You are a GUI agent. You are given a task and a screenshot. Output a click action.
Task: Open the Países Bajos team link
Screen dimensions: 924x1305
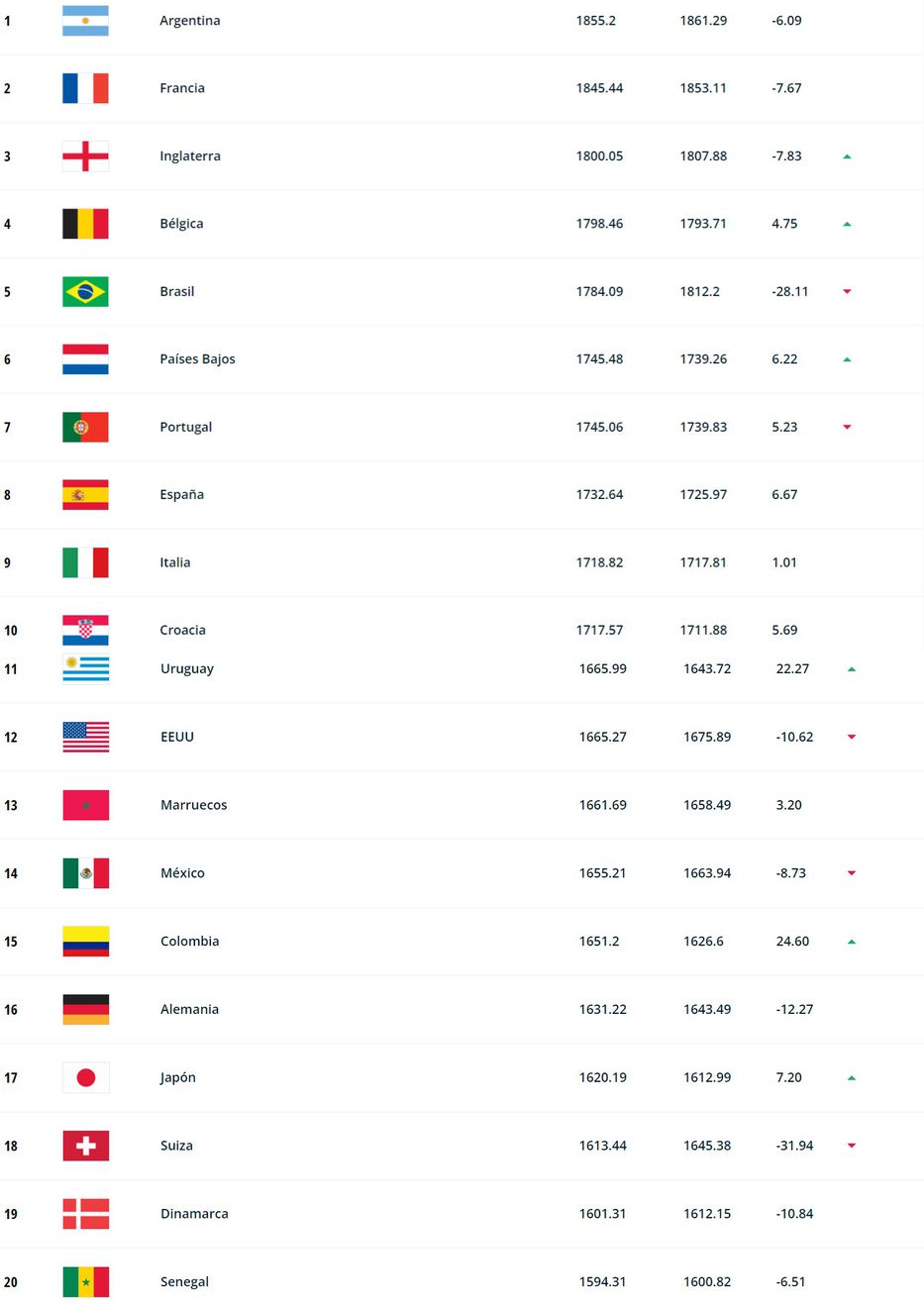click(x=197, y=359)
